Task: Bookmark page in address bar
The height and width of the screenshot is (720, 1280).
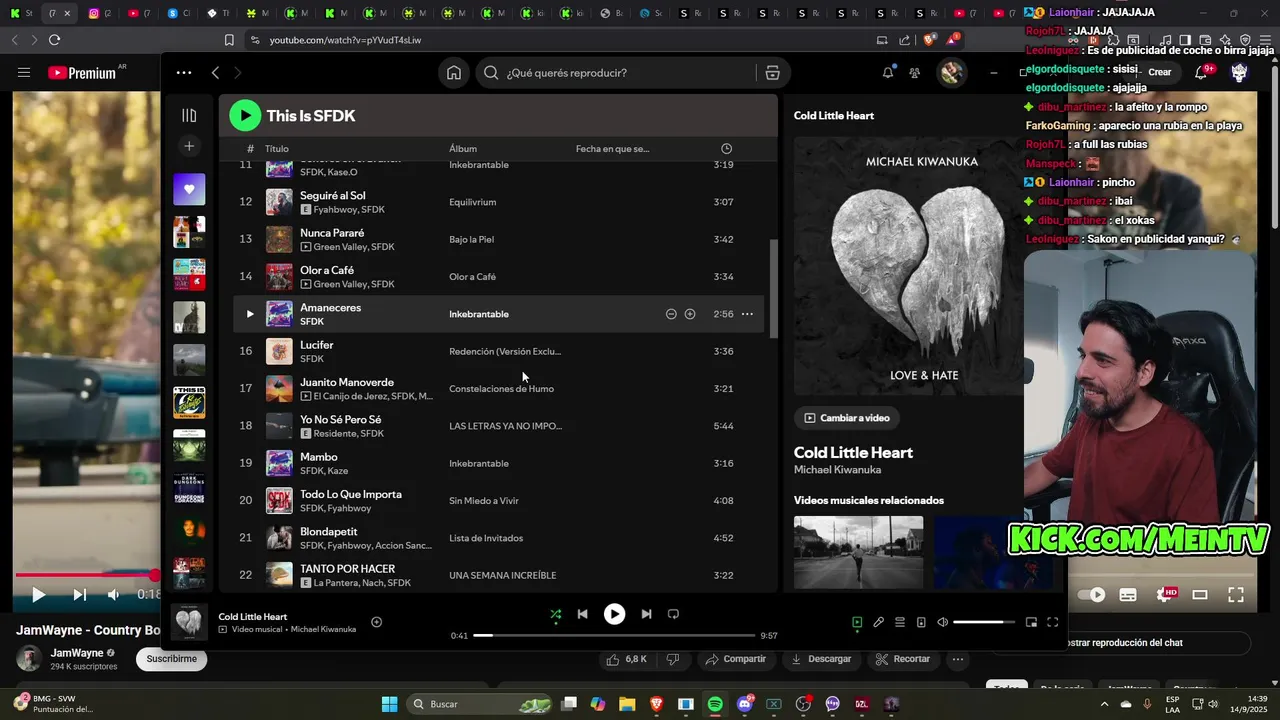Action: (x=229, y=40)
